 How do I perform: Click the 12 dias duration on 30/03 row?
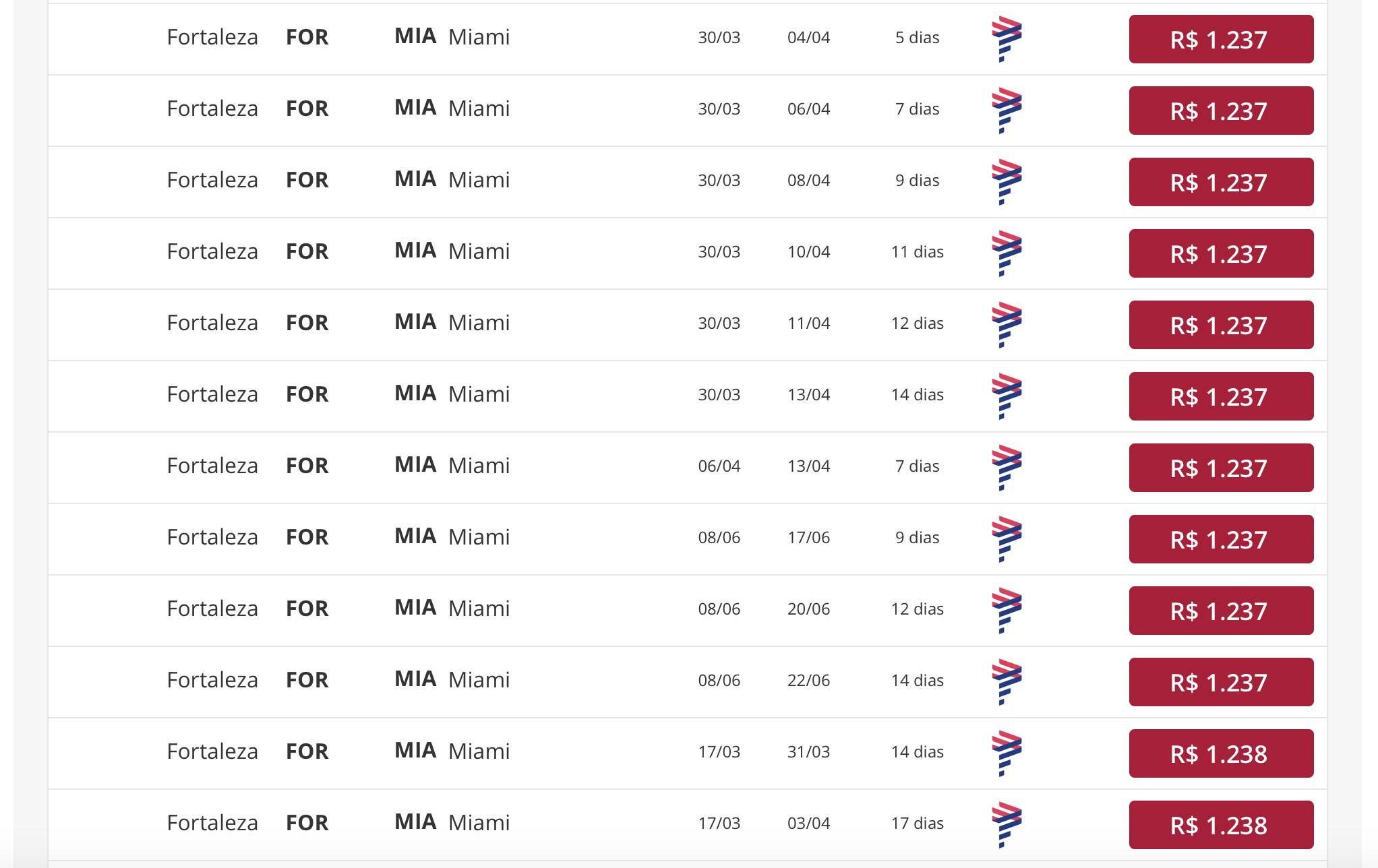coord(917,323)
